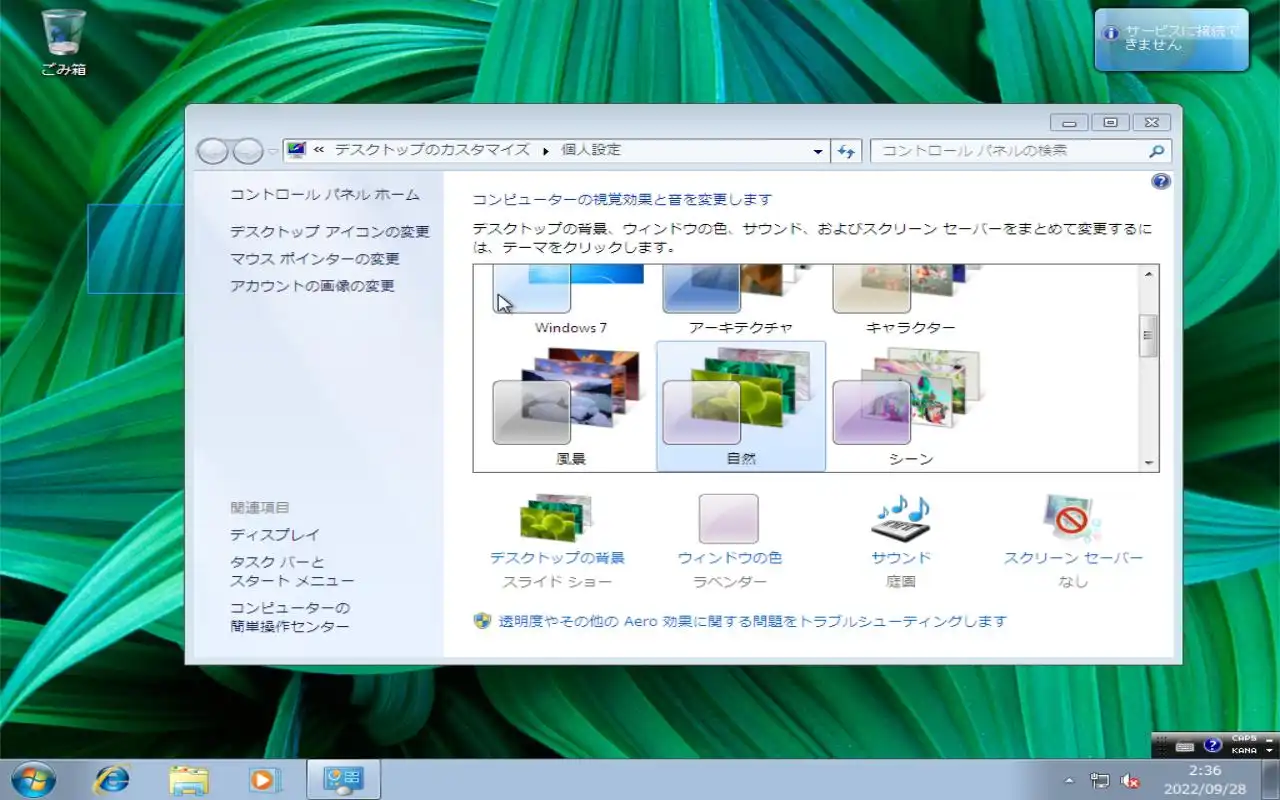
Task: Launch Internet Explorer from taskbar
Action: pos(111,779)
